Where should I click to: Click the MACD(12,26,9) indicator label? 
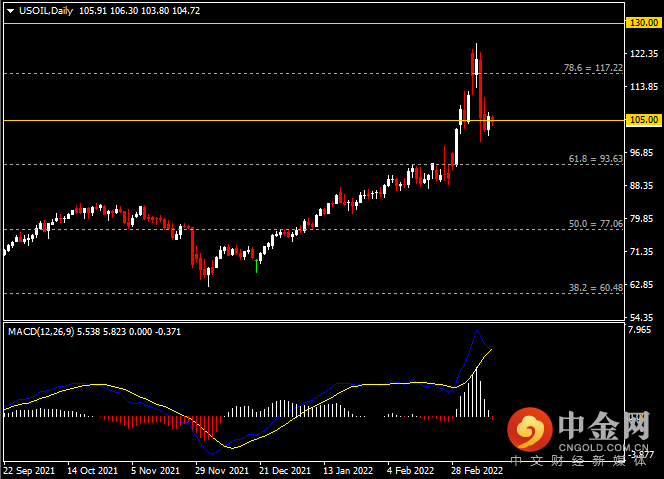pos(41,332)
